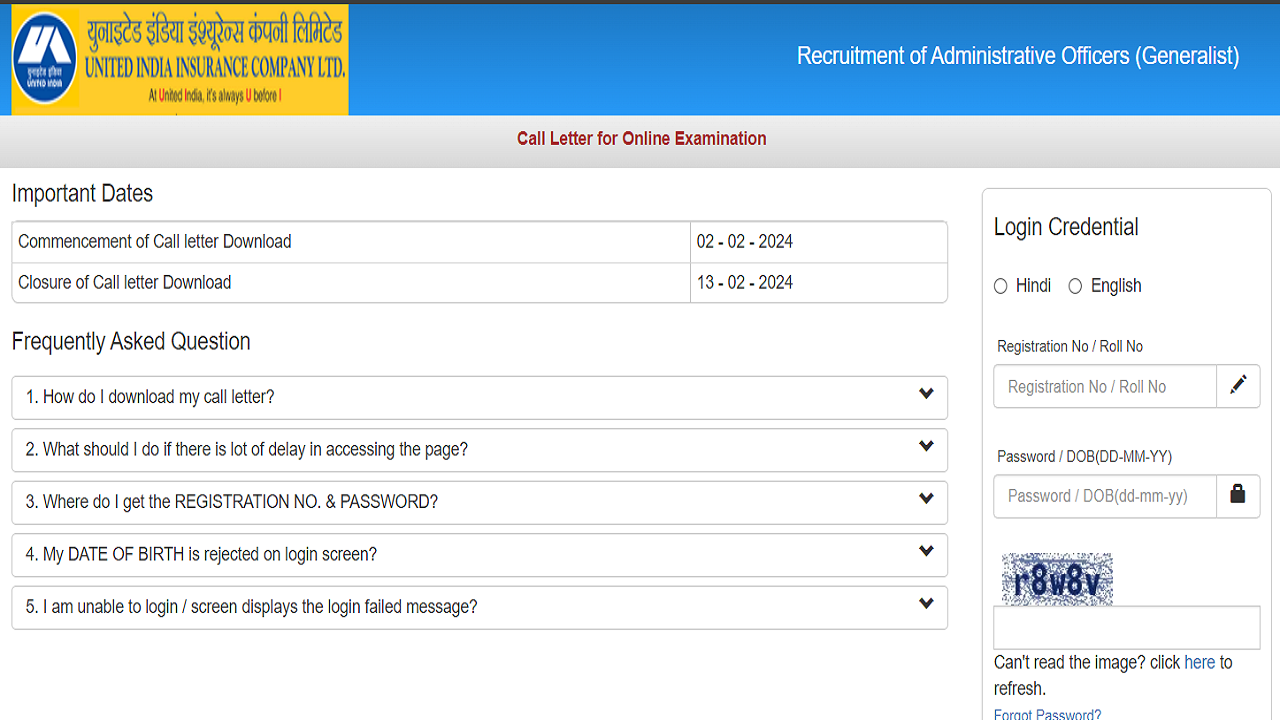Click 'Recruitment of Administrative Officers (Generalist)' title
1280x720 pixels.
(1018, 56)
